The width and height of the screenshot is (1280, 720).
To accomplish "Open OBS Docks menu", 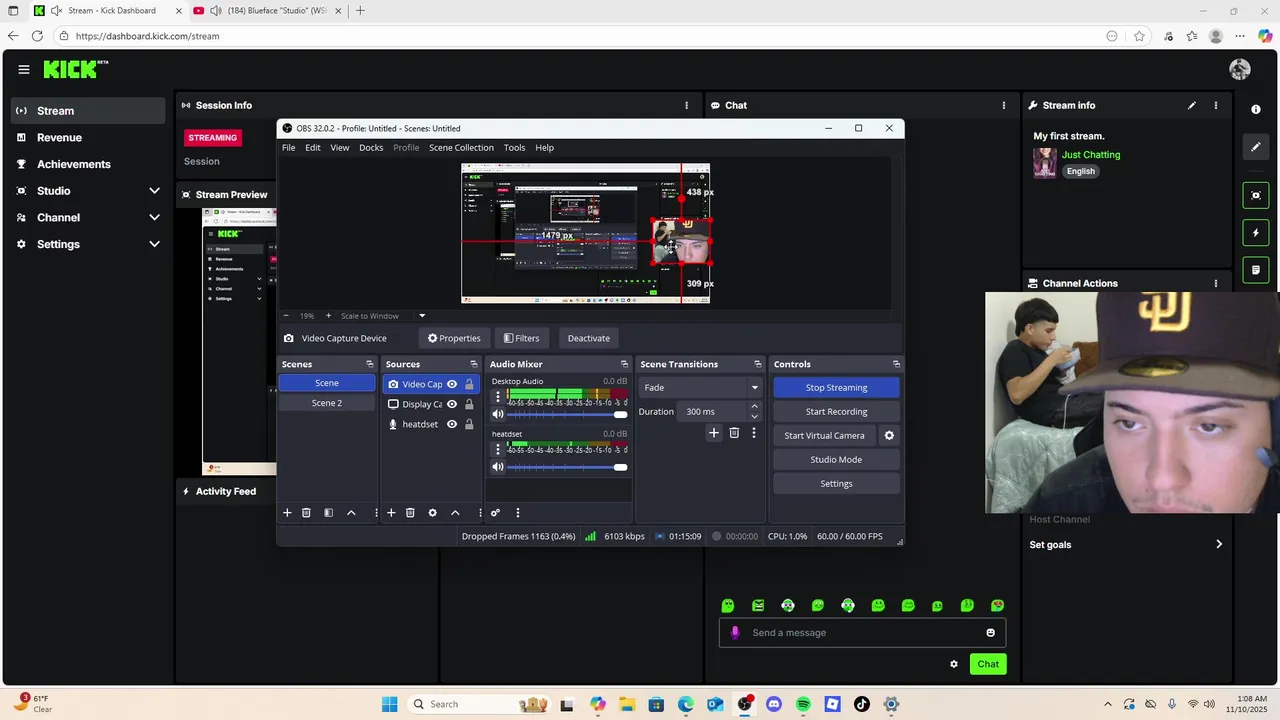I will point(371,148).
